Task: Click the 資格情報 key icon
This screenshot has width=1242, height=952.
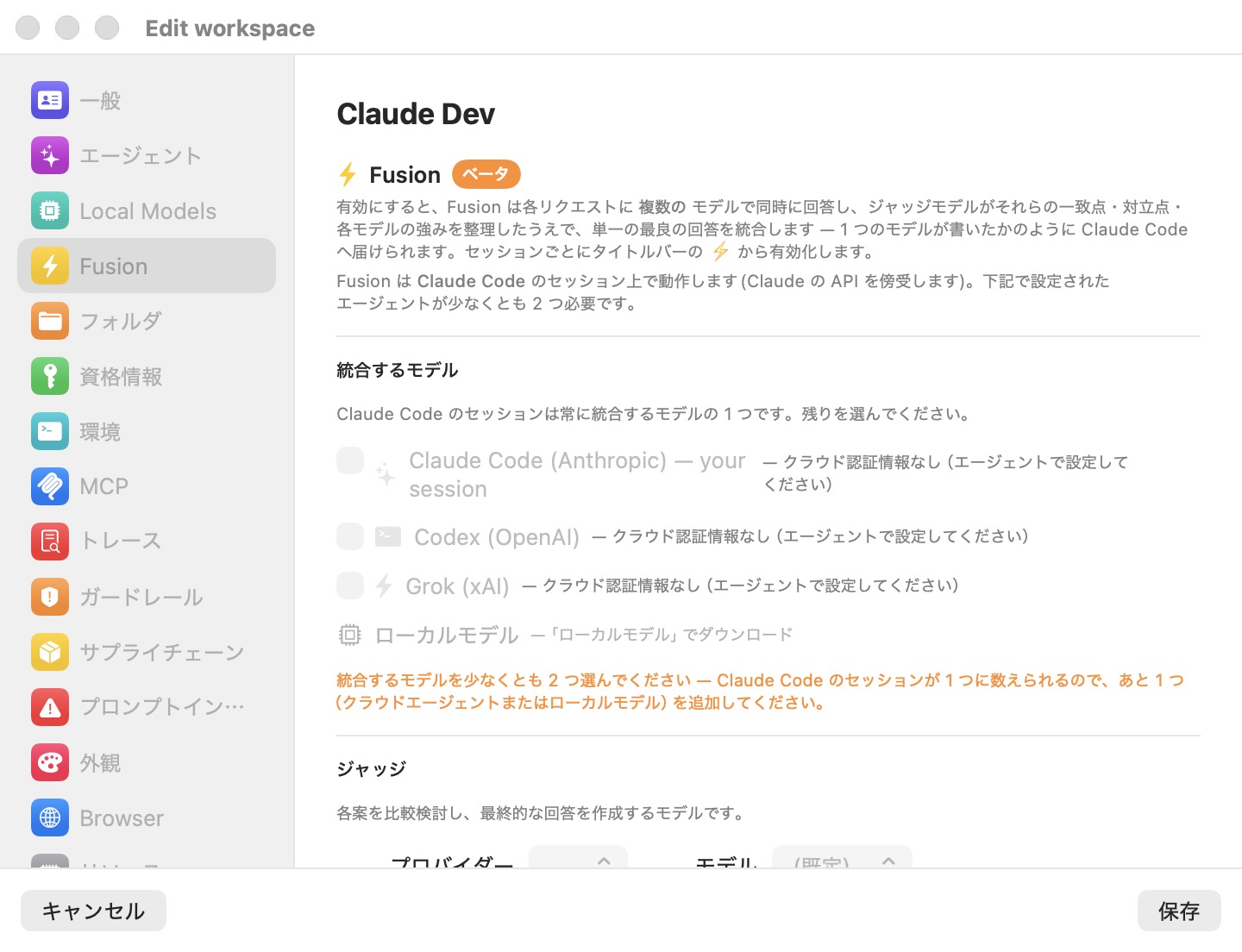Action: pos(50,377)
